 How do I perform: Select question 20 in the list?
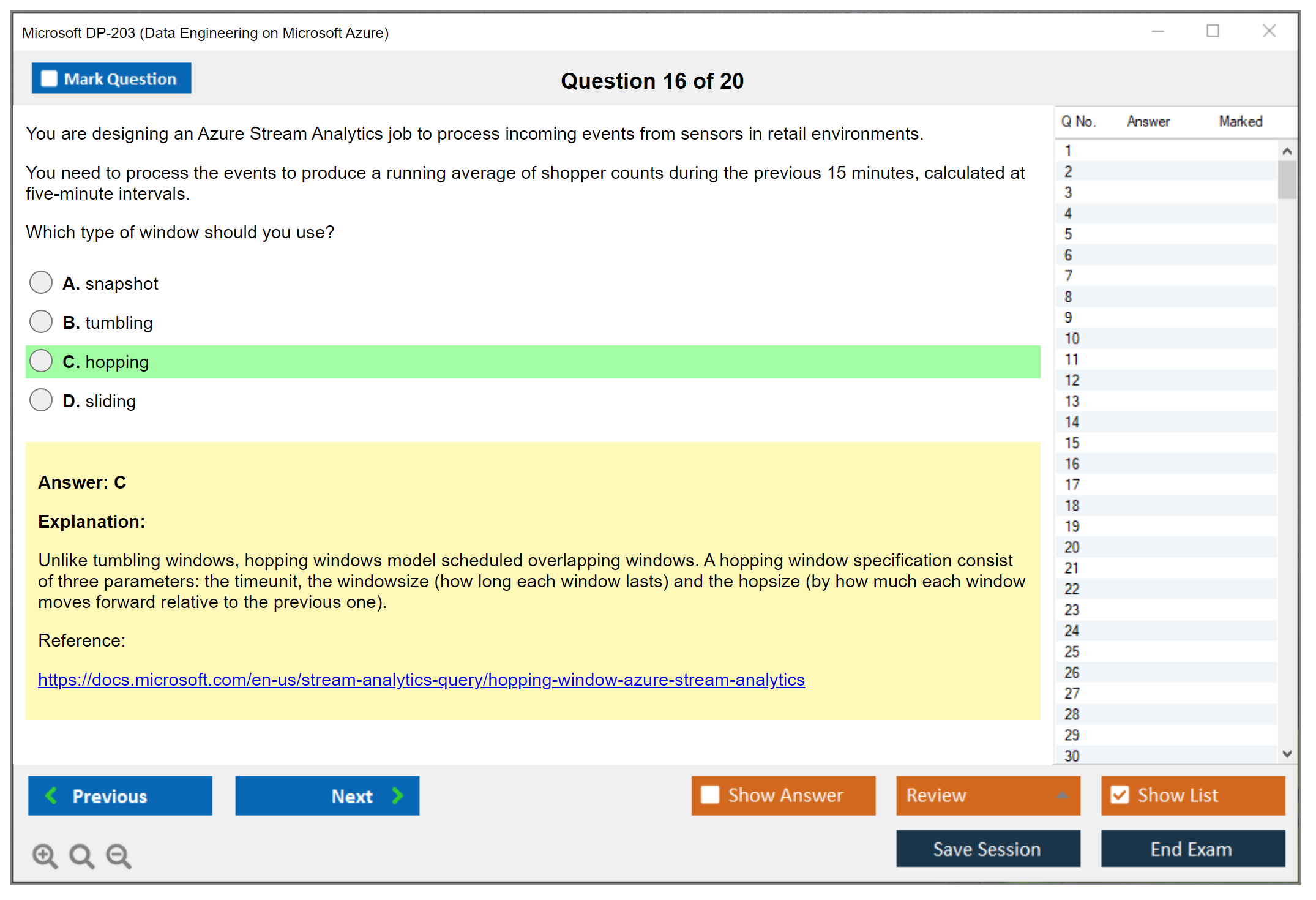(1072, 547)
